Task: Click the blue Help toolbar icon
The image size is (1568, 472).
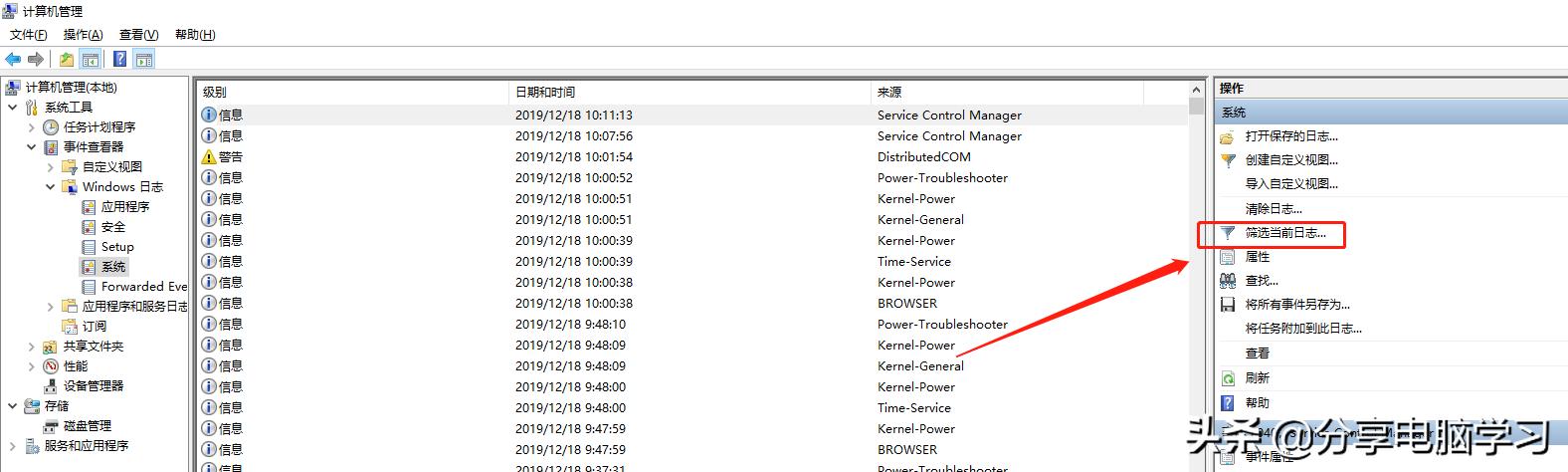Action: click(x=120, y=60)
